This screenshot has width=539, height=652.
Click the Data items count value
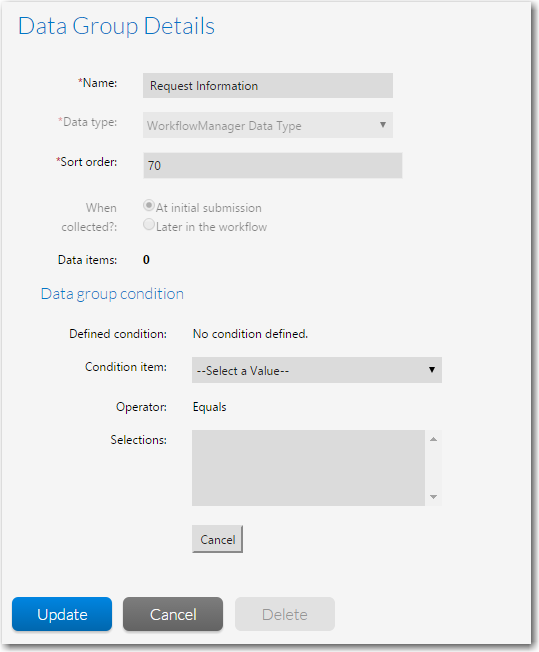[146, 260]
